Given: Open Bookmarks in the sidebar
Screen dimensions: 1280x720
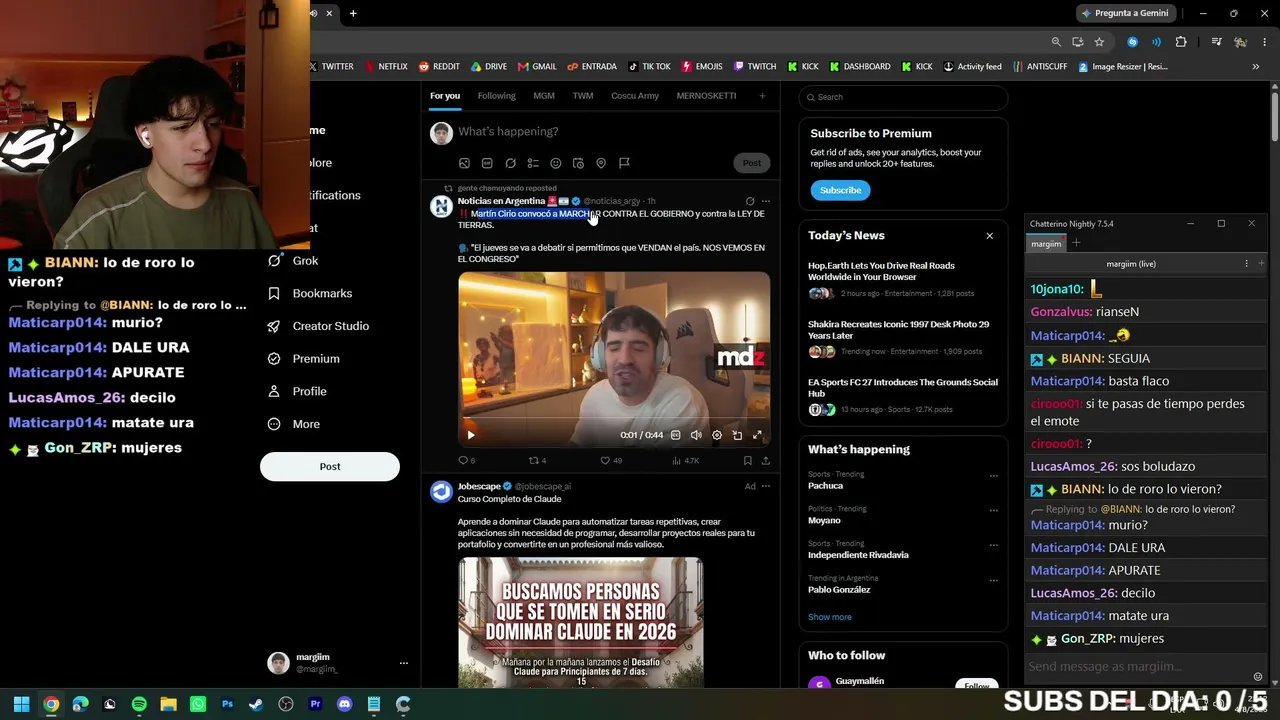Looking at the screenshot, I should point(309,293).
